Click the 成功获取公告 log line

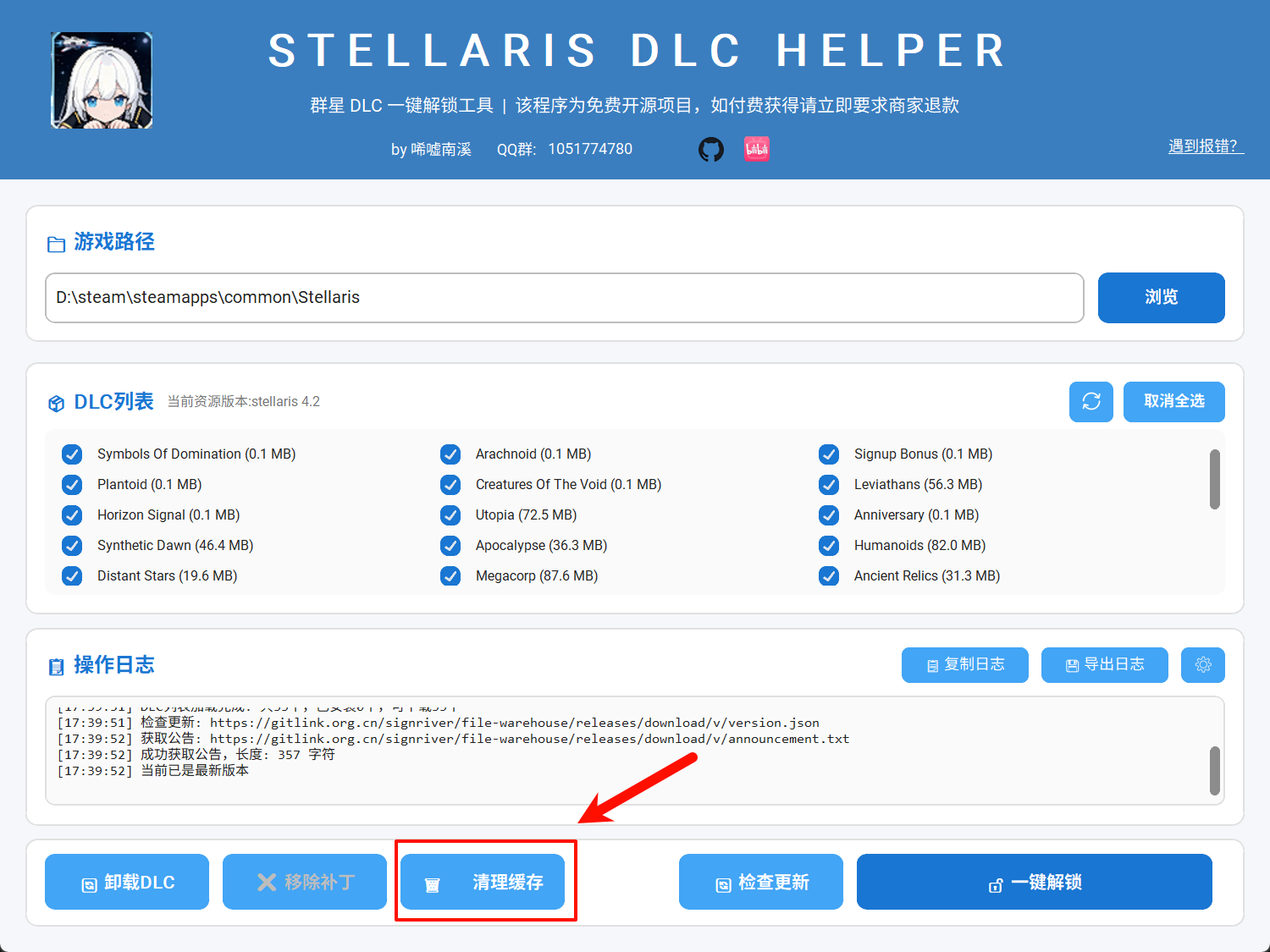[x=196, y=755]
